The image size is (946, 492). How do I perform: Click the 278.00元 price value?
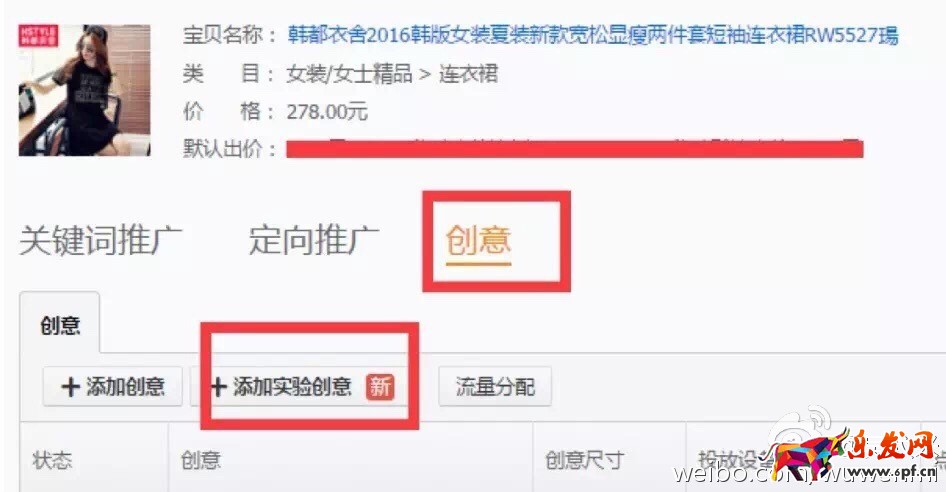coord(327,112)
